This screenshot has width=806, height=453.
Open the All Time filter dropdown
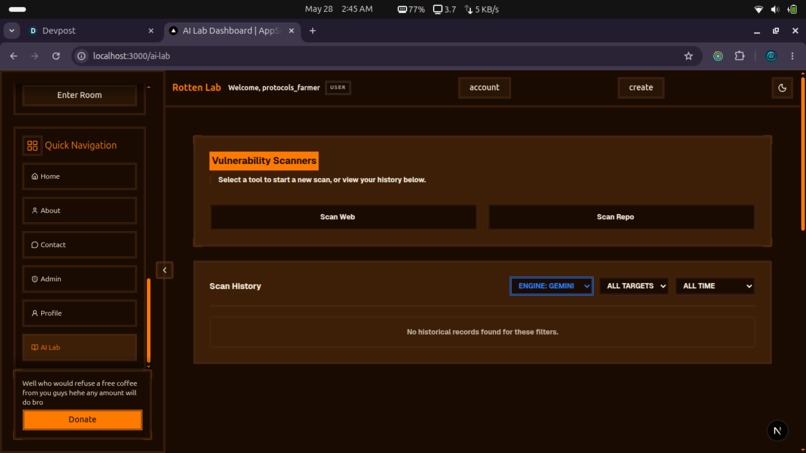(715, 286)
